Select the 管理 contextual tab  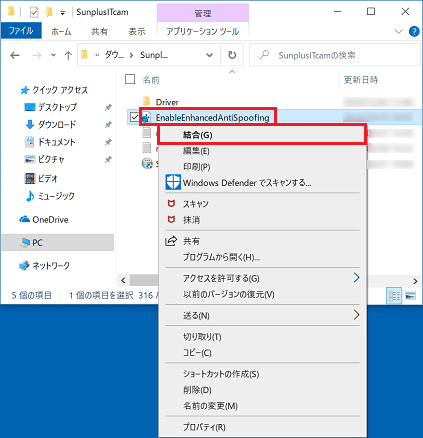coord(203,13)
